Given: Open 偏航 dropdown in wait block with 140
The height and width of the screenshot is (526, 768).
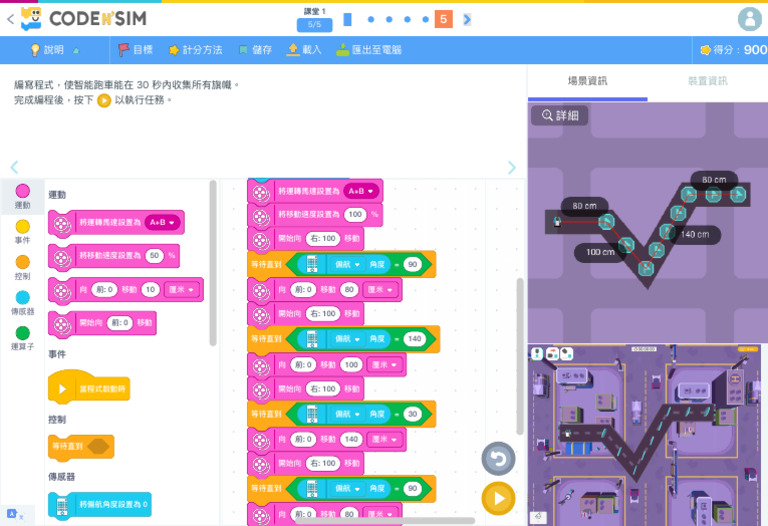Looking at the screenshot, I should point(347,339).
